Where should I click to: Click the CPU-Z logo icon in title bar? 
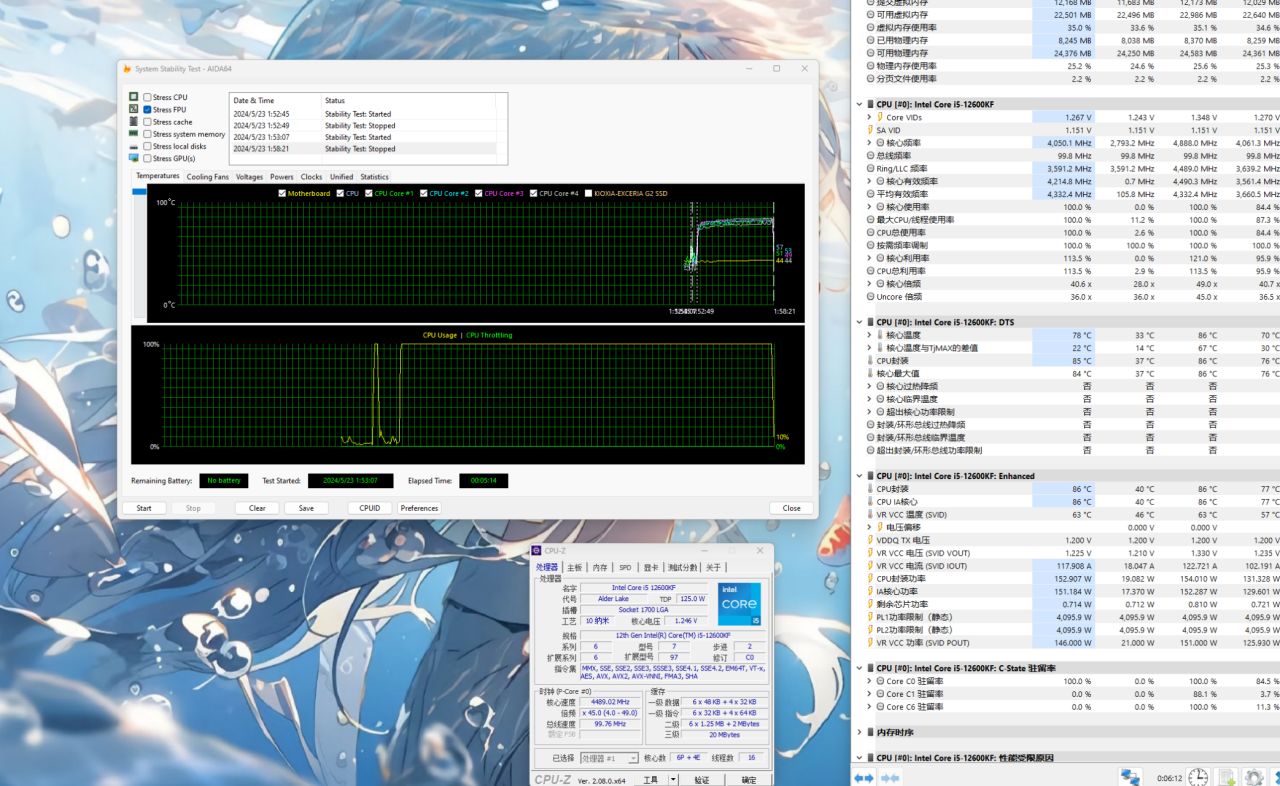[x=538, y=551]
